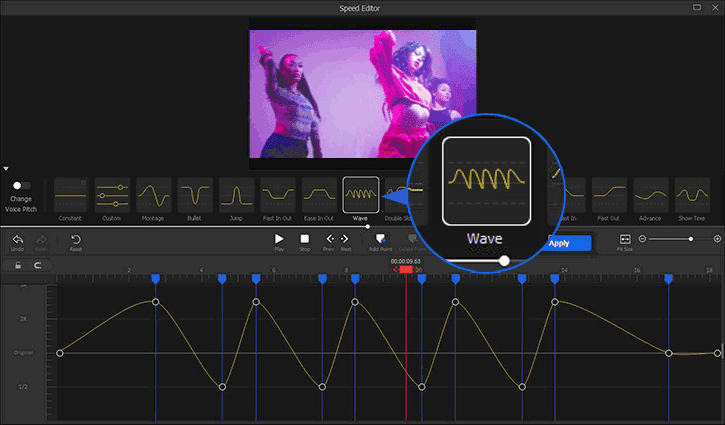Toggle the magnet snap icon
The height and width of the screenshot is (425, 725).
coord(38,265)
